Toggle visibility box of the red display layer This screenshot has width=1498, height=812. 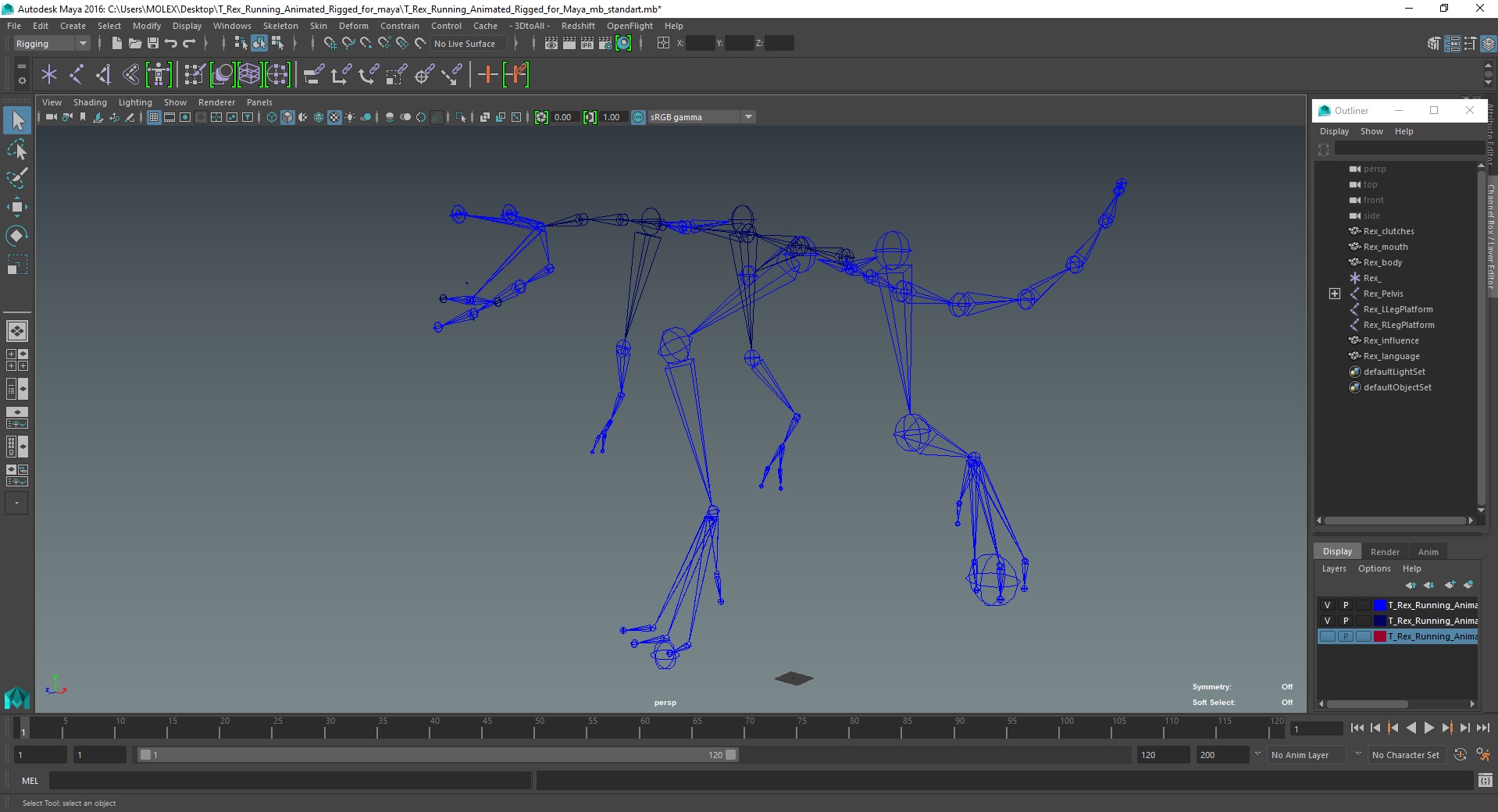(x=1327, y=636)
